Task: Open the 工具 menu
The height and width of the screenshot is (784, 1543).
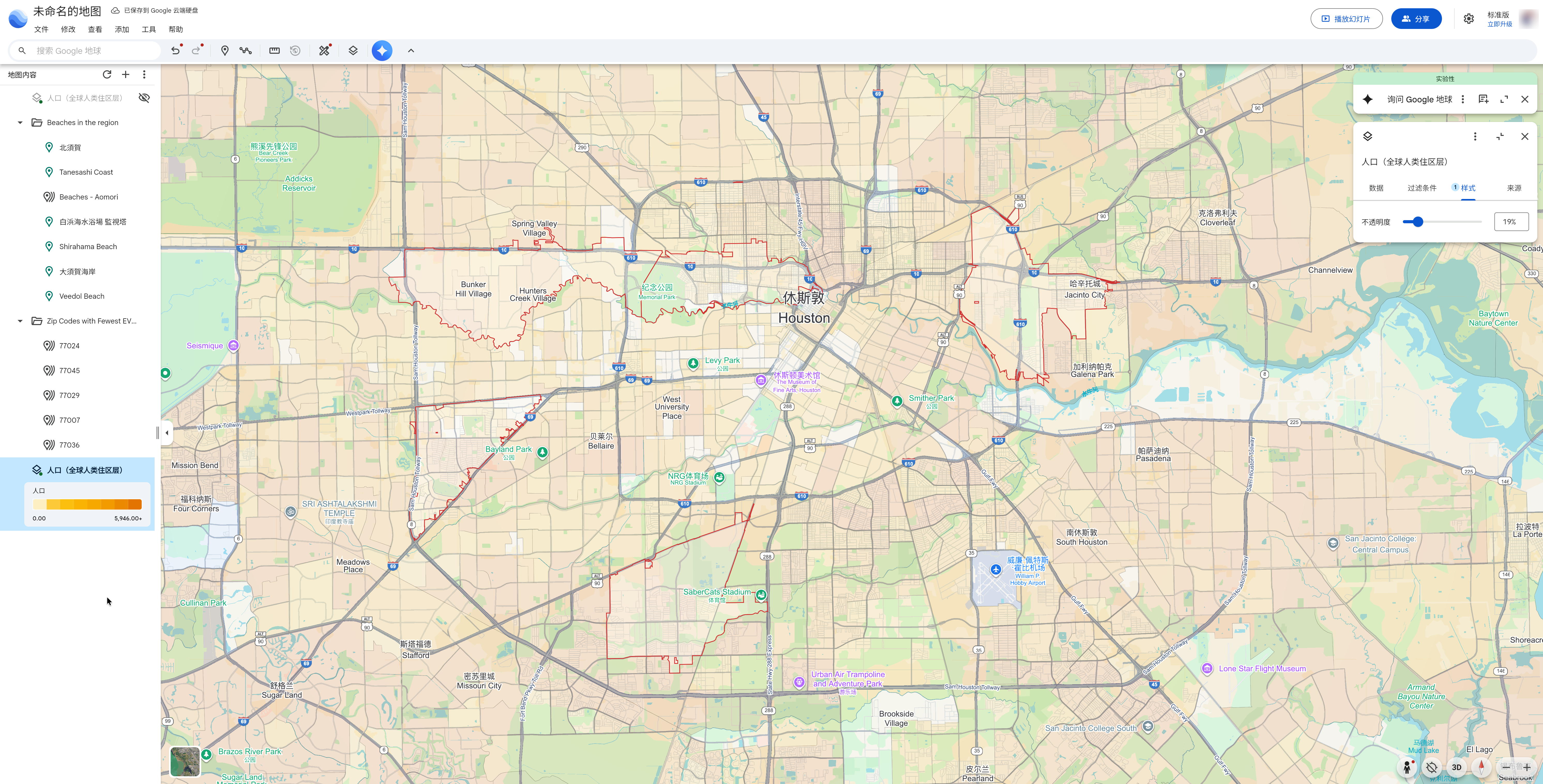Action: pos(149,29)
